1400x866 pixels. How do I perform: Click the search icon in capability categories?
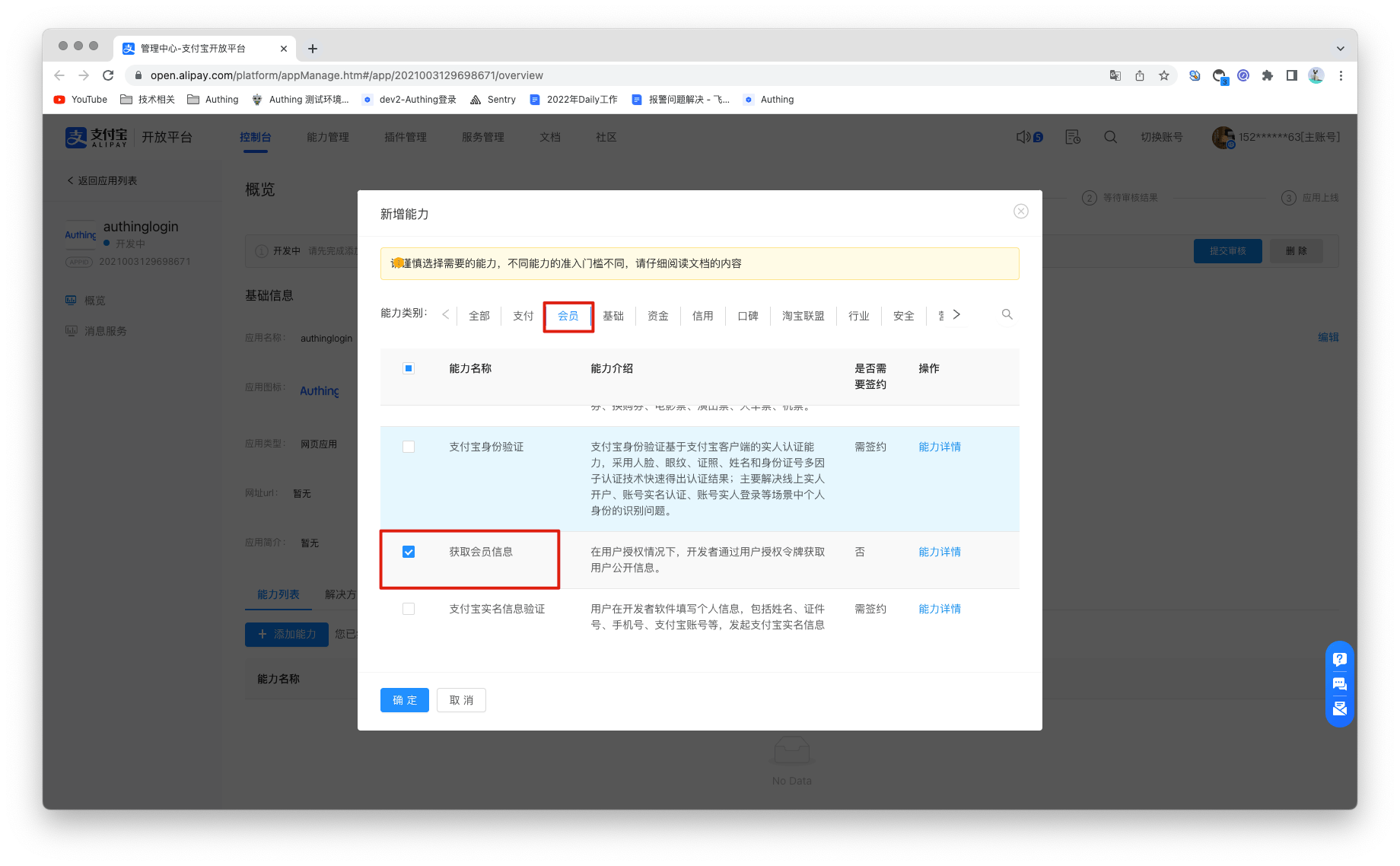click(1007, 314)
